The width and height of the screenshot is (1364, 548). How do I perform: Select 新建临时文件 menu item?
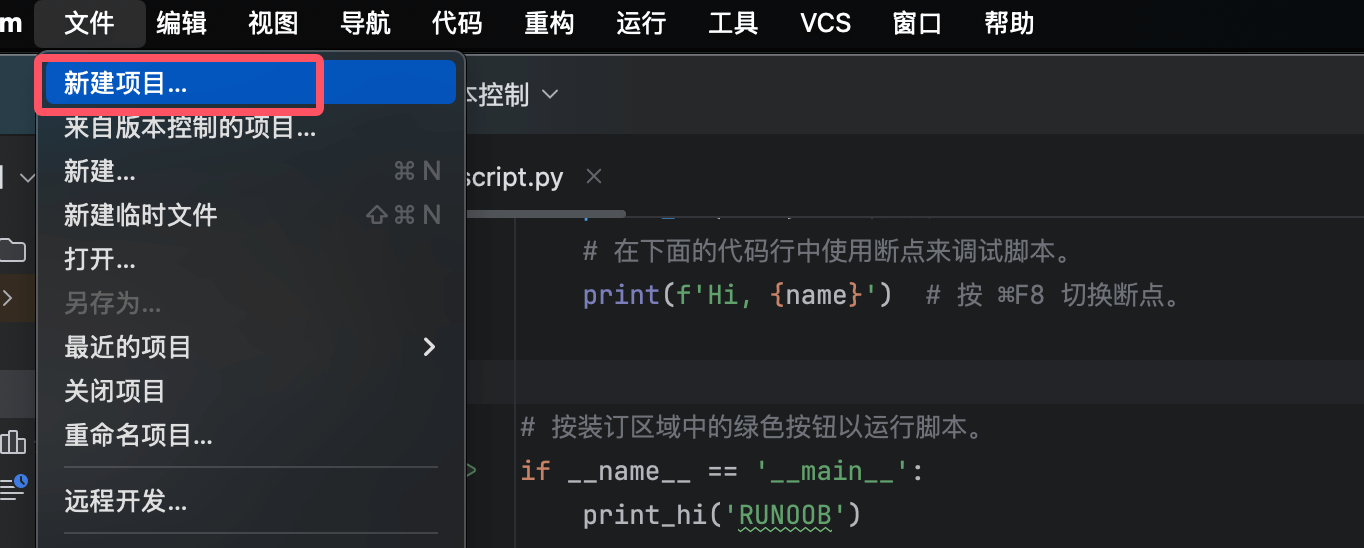140,215
